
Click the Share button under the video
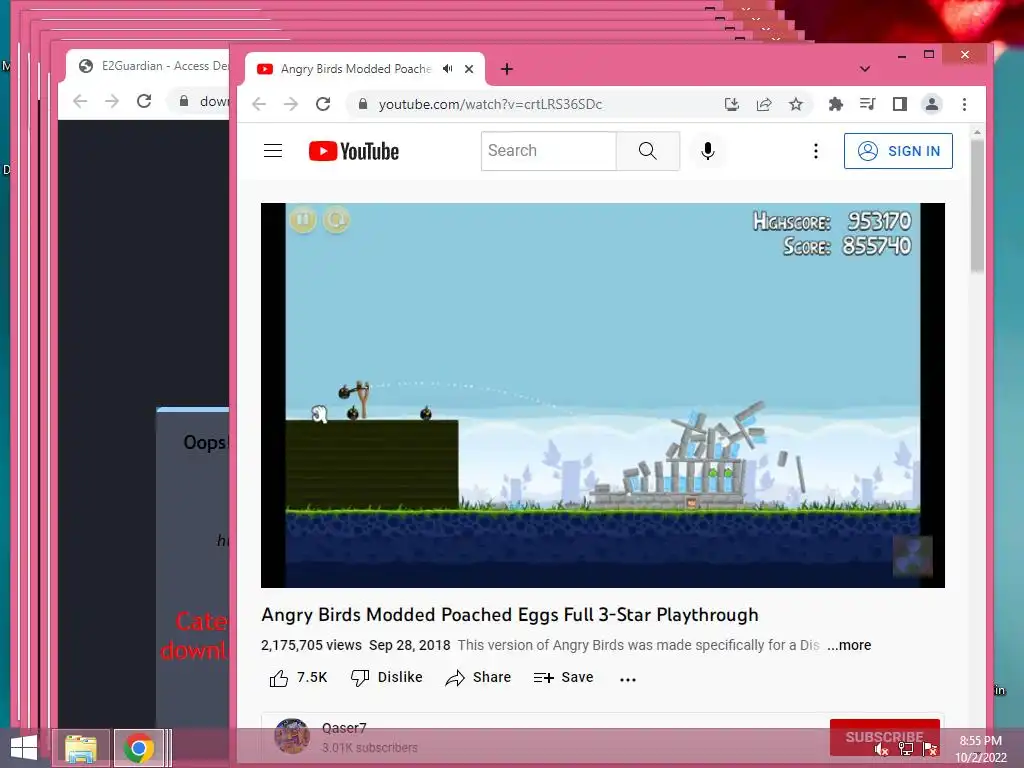coord(478,678)
